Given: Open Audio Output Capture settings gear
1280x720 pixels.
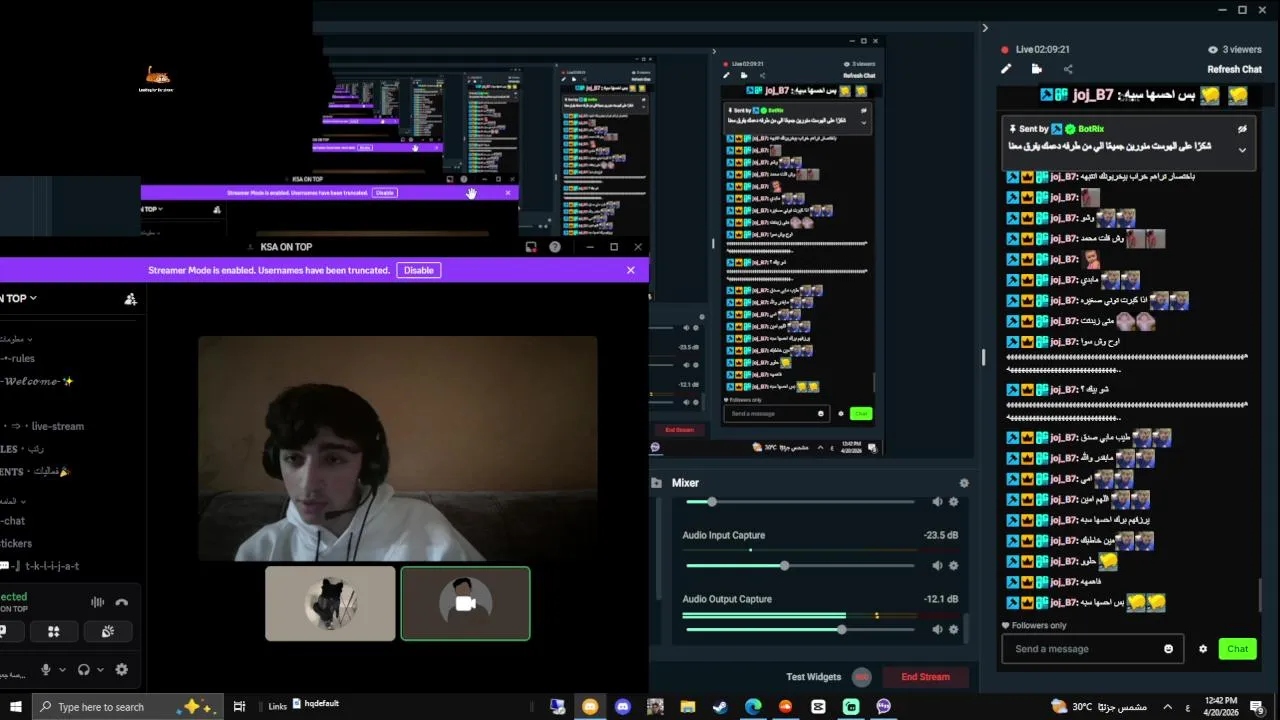Looking at the screenshot, I should (953, 629).
